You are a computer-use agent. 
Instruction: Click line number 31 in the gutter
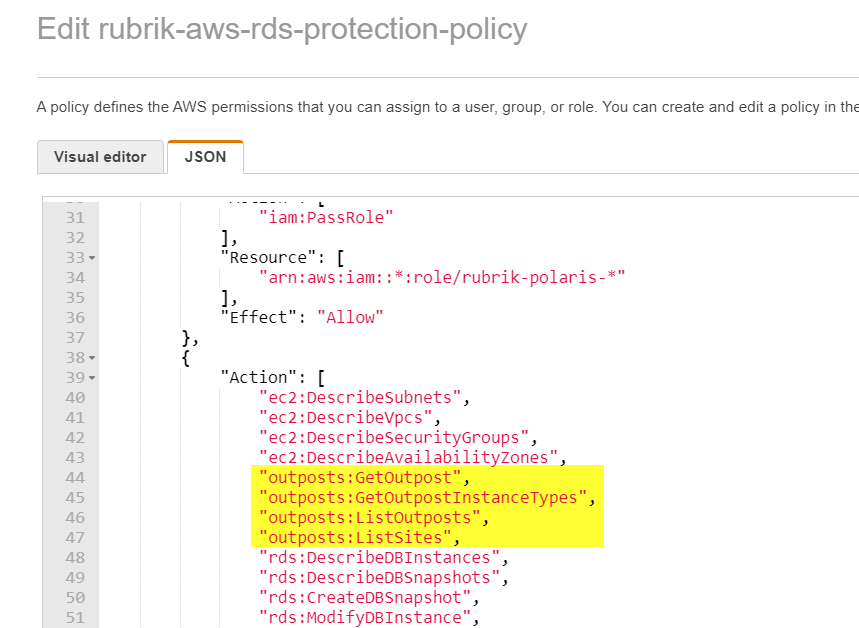point(76,218)
